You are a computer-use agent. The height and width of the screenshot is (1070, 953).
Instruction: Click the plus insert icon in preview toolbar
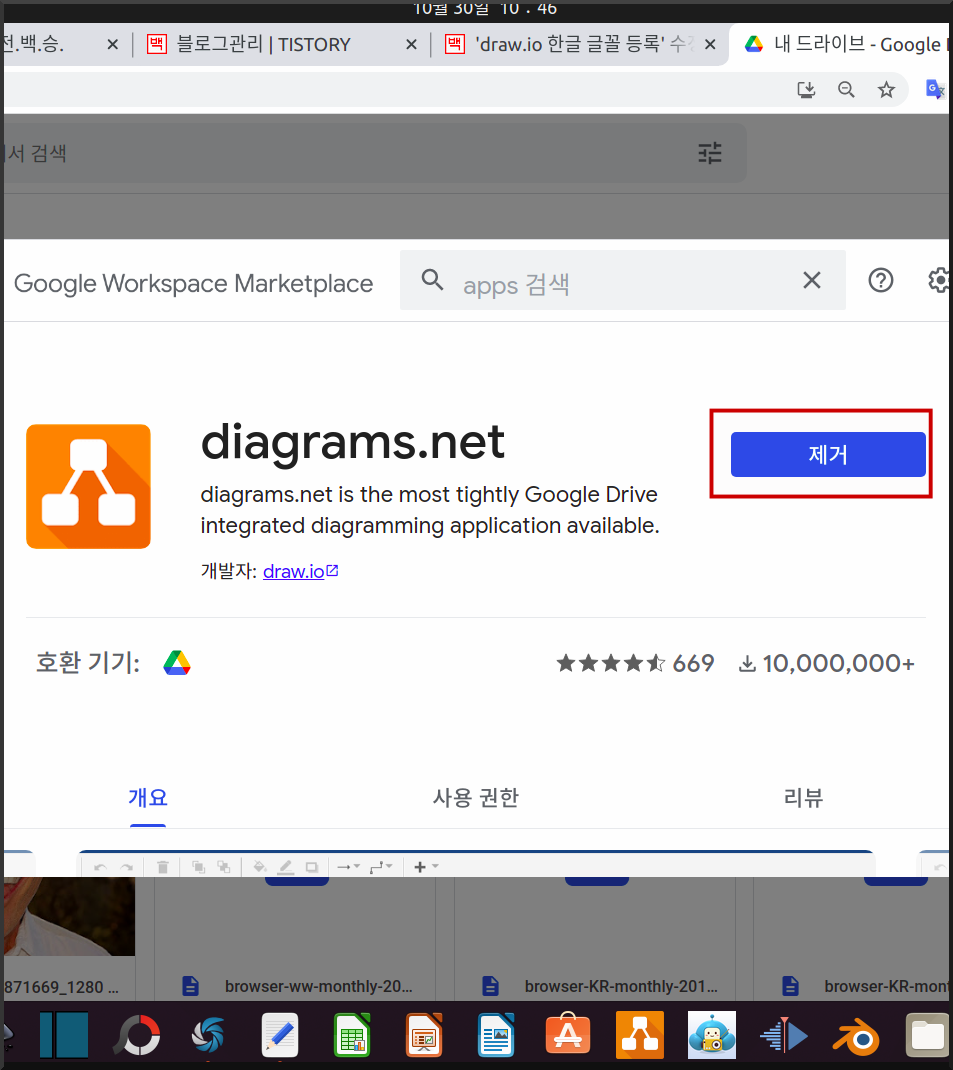tap(420, 867)
